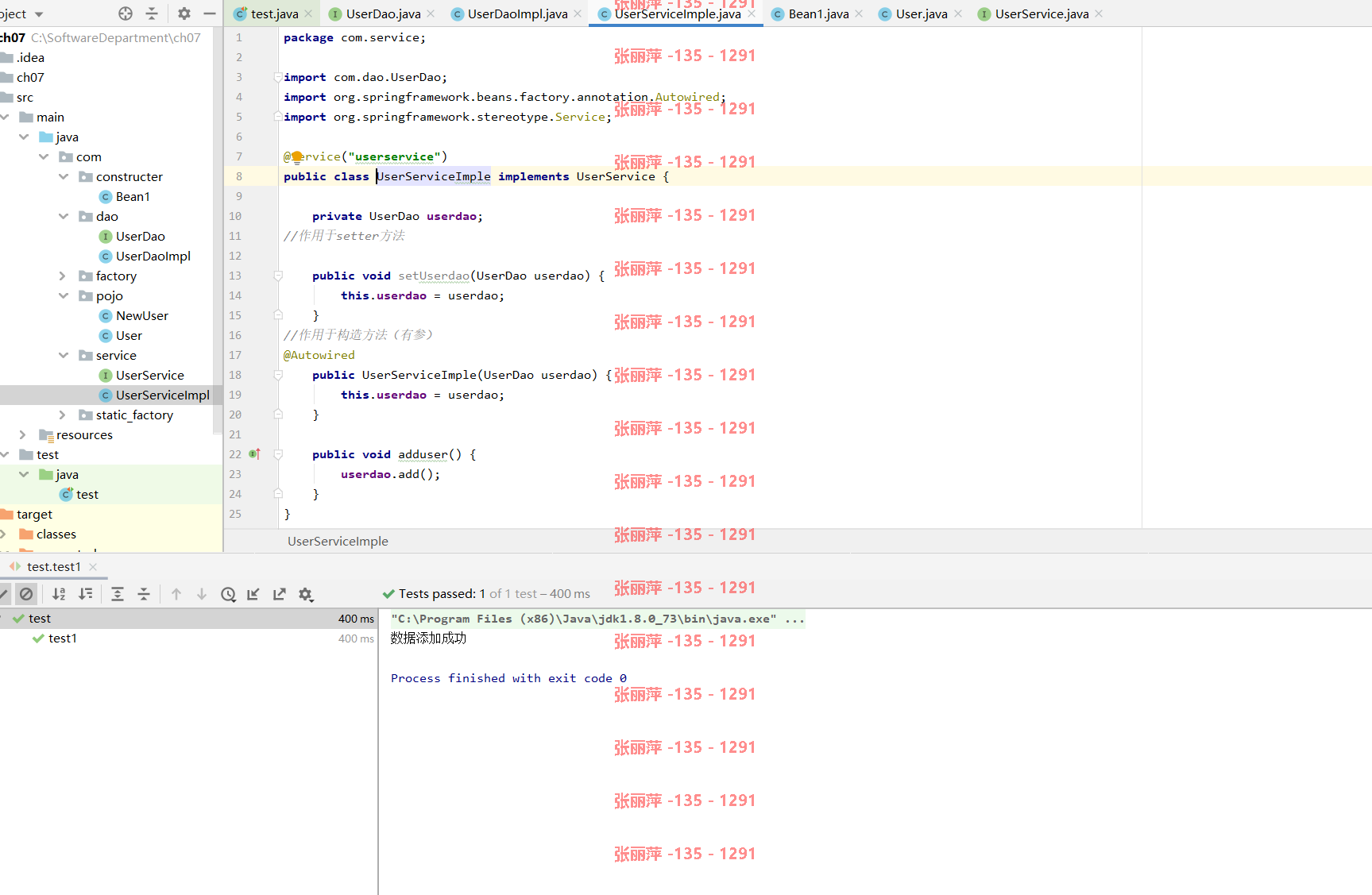This screenshot has width=1372, height=895.
Task: Open test runner settings gear
Action: tap(306, 594)
